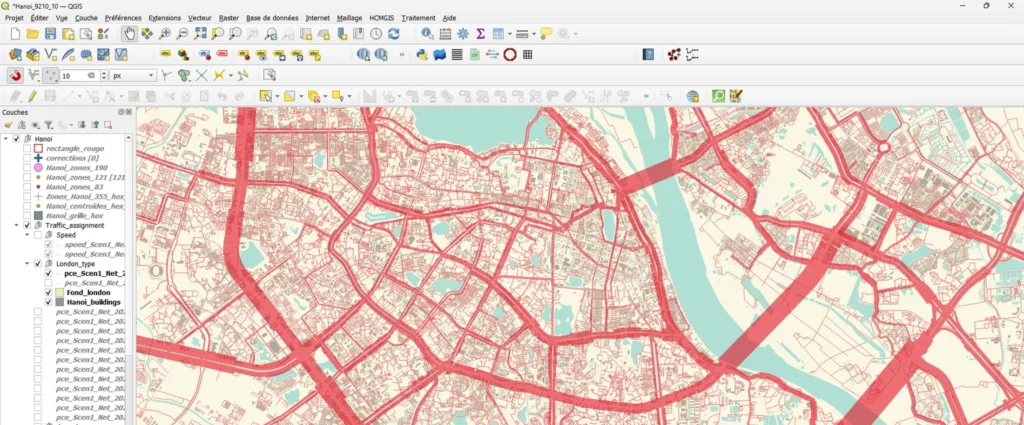Open the Python console
This screenshot has width=1024, height=425.
(422, 55)
